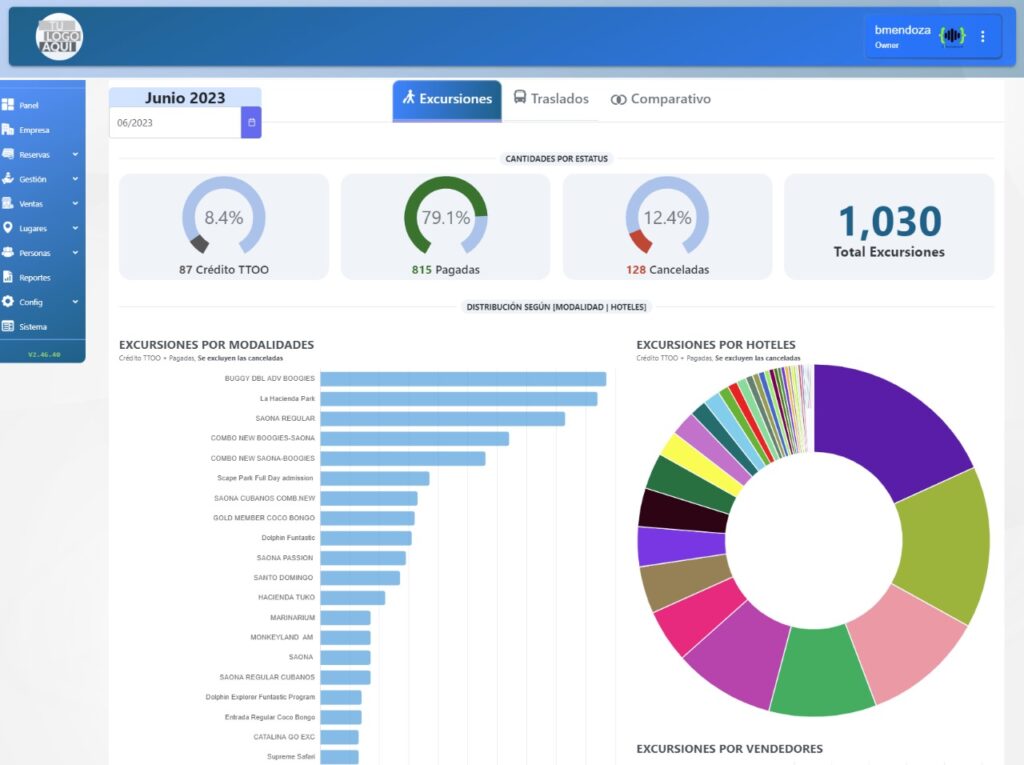Open the three-dot user menu

click(x=982, y=37)
